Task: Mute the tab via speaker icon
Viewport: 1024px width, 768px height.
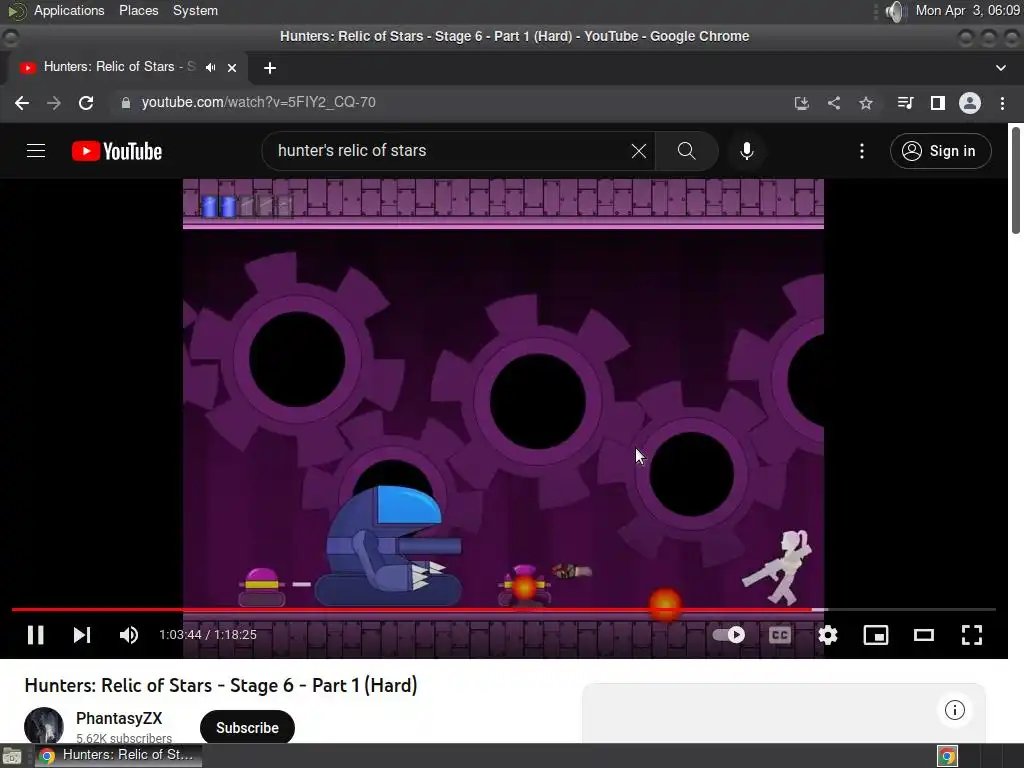Action: click(x=210, y=67)
